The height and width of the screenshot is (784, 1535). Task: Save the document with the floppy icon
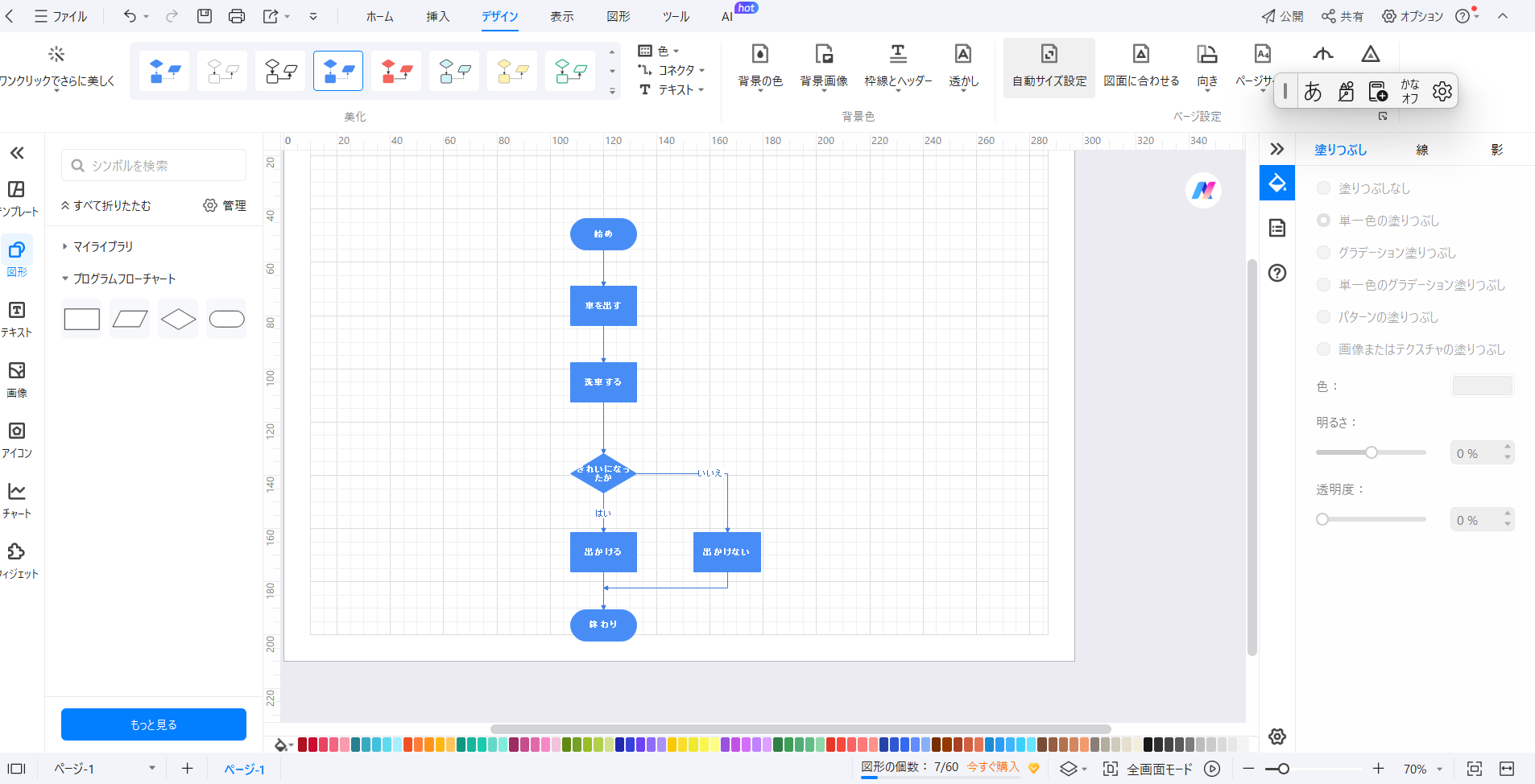[x=205, y=16]
